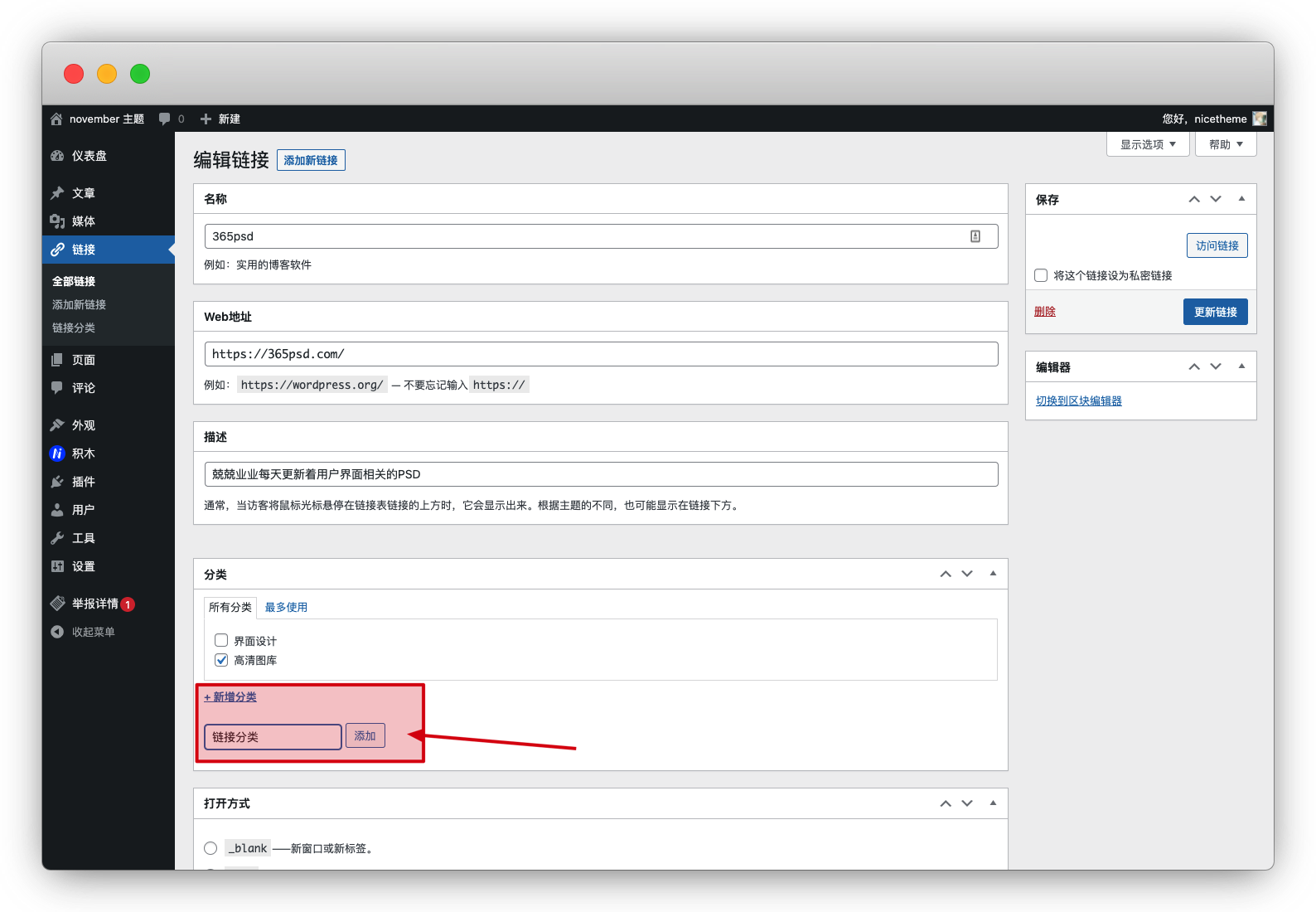
Task: Move 打开方式 panel down
Action: click(967, 803)
